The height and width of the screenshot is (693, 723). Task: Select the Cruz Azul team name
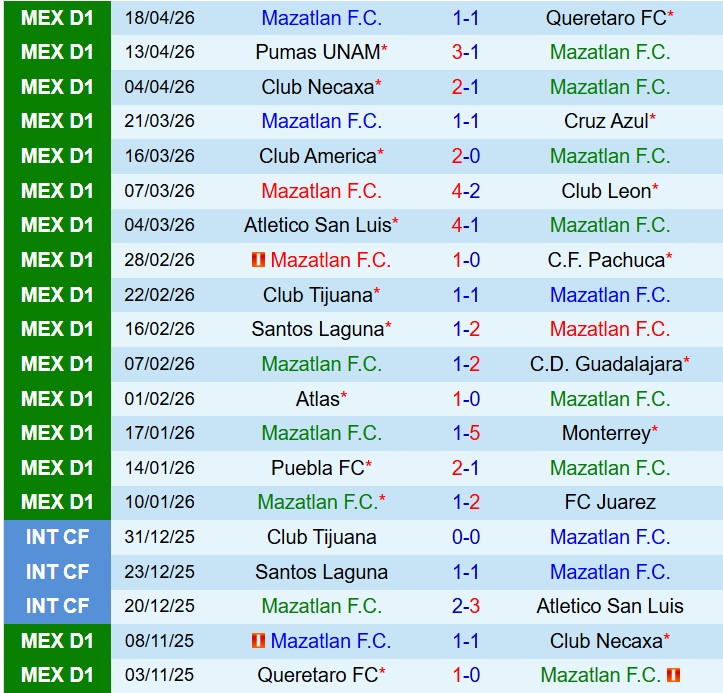tap(609, 121)
